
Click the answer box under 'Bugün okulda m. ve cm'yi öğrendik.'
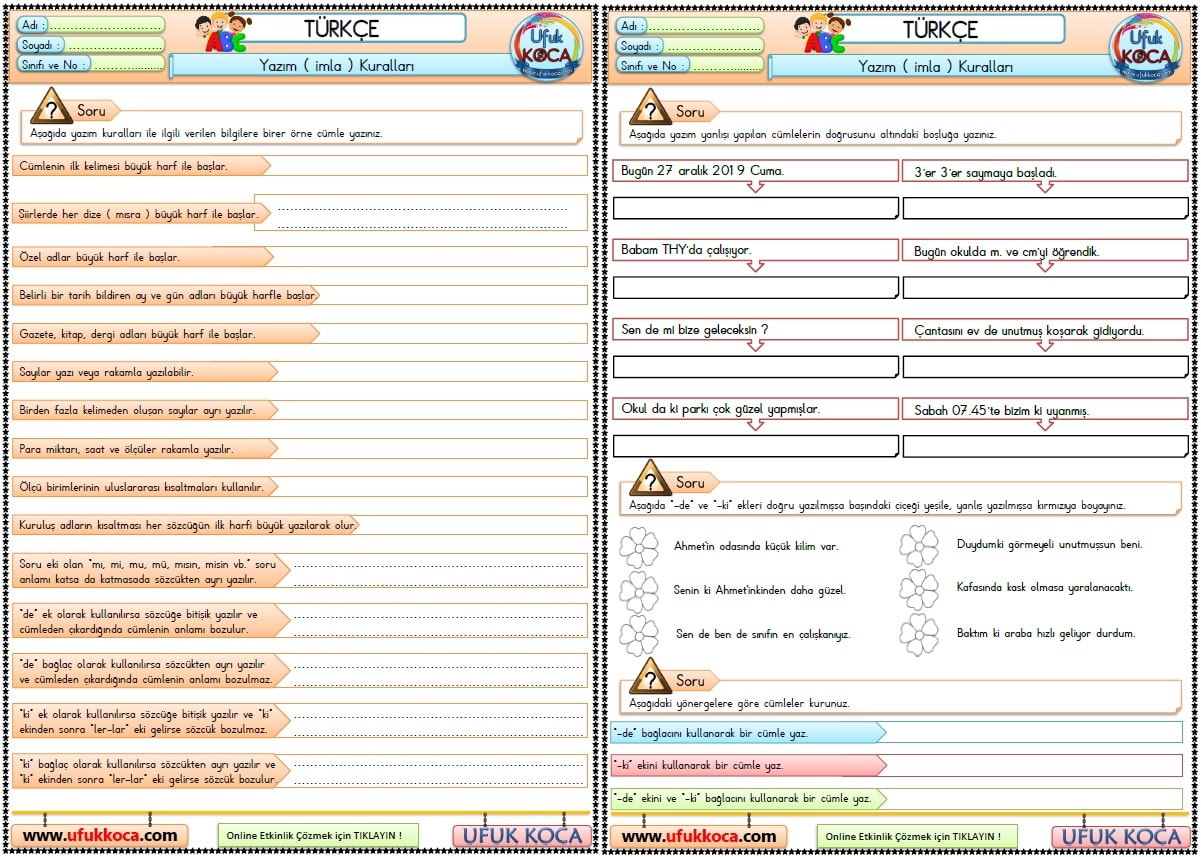1046,287
